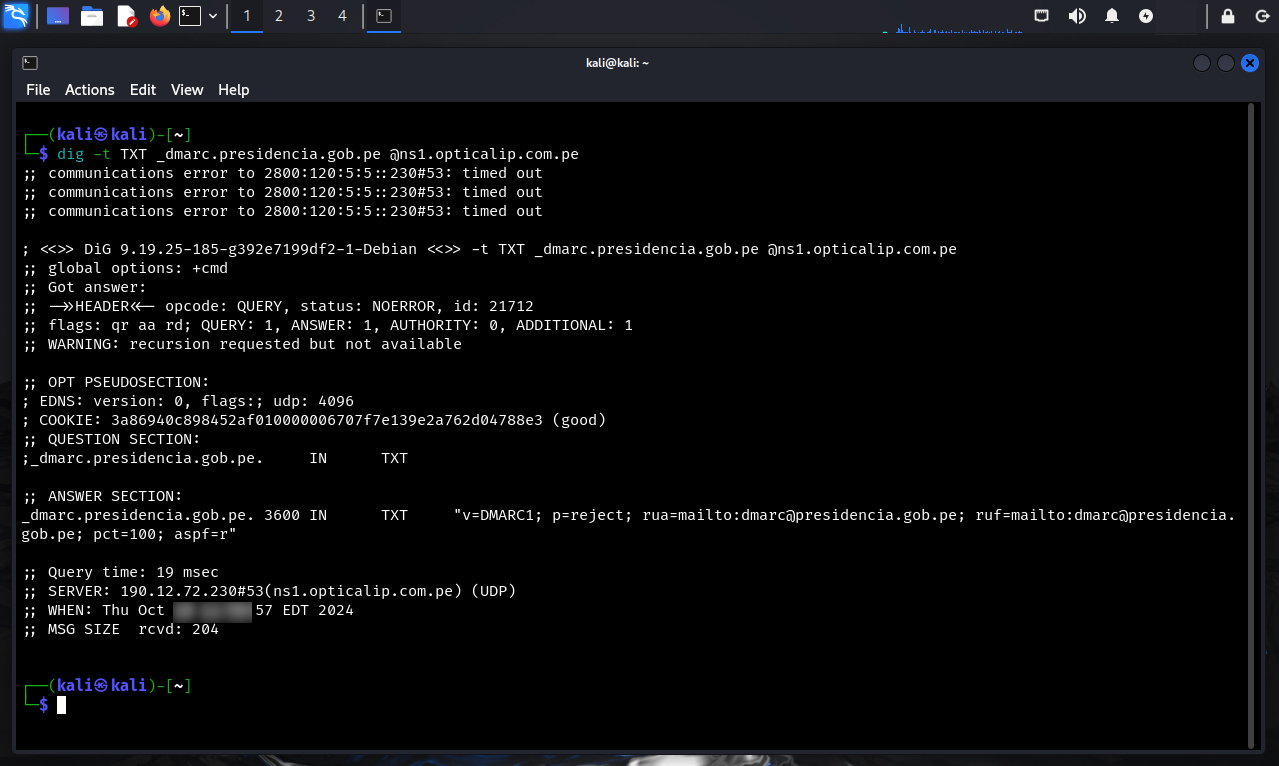
Task: Switch to workspace 4
Action: click(342, 16)
